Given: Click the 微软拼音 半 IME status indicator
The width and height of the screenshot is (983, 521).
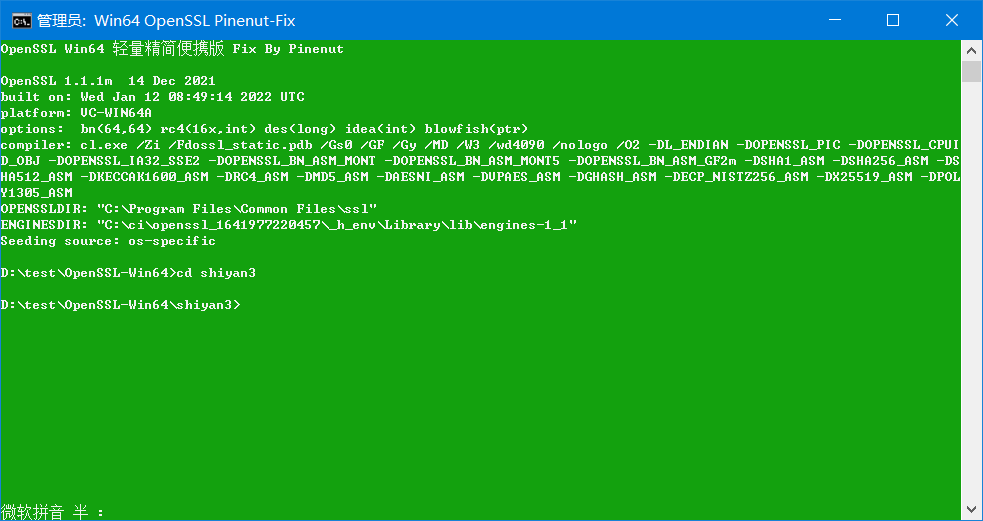Looking at the screenshot, I should pyautogui.click(x=53, y=512).
